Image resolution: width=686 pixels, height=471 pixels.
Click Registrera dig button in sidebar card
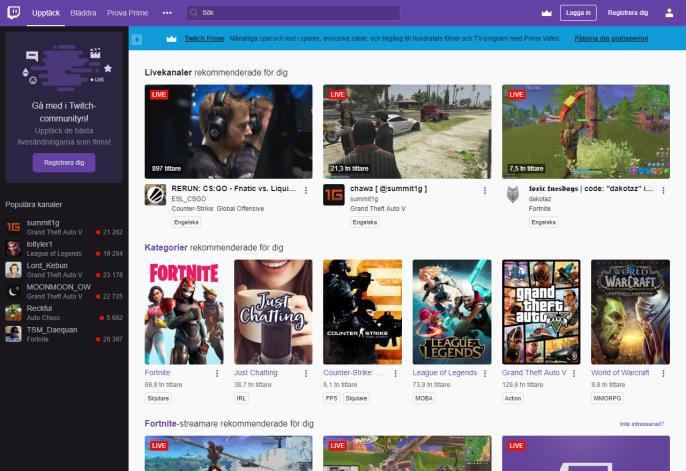click(64, 163)
